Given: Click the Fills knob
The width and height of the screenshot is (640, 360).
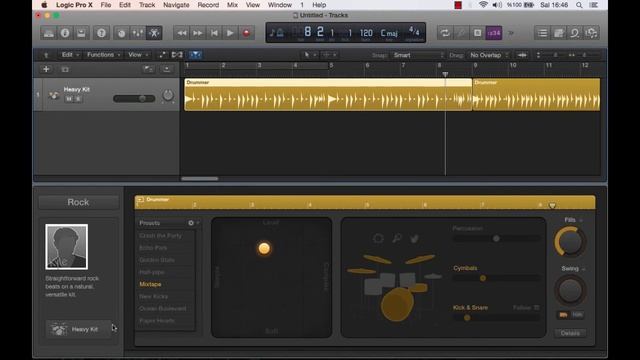Looking at the screenshot, I should tap(570, 242).
